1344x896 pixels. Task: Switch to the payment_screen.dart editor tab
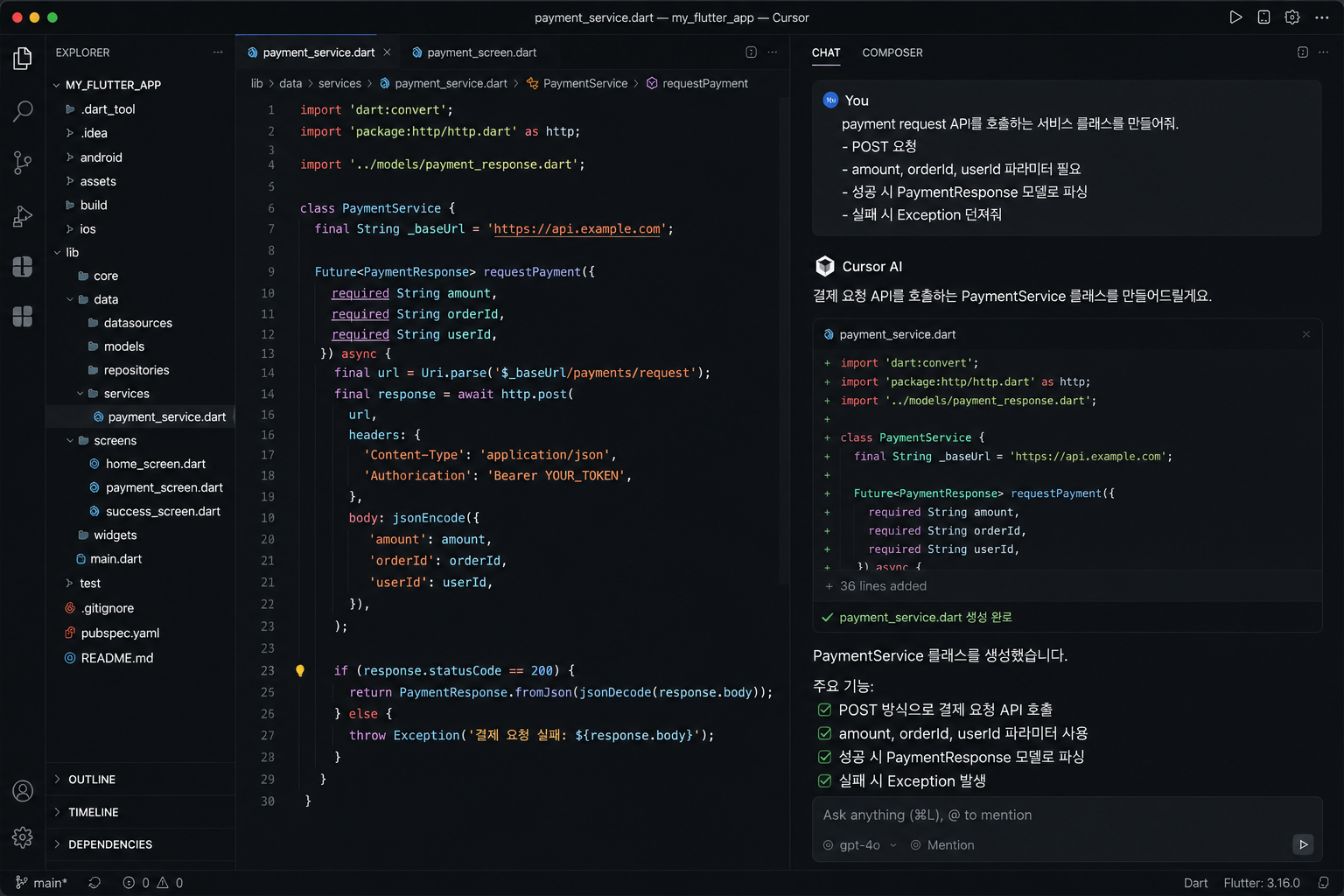(x=473, y=52)
